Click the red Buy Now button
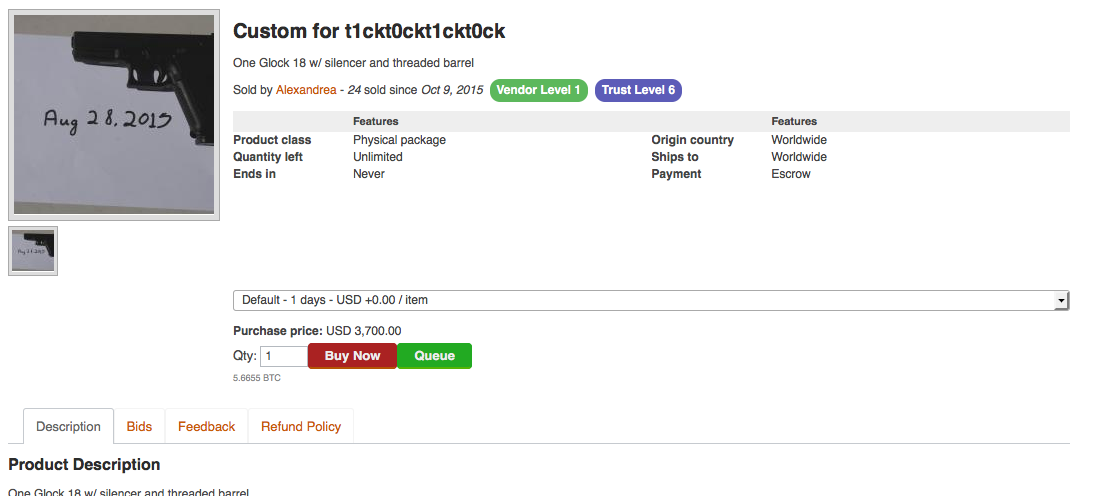 tap(352, 356)
